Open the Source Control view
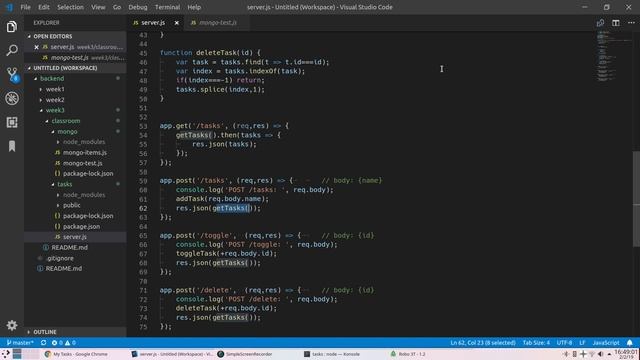Screen dimensions: 640x360 (12, 75)
